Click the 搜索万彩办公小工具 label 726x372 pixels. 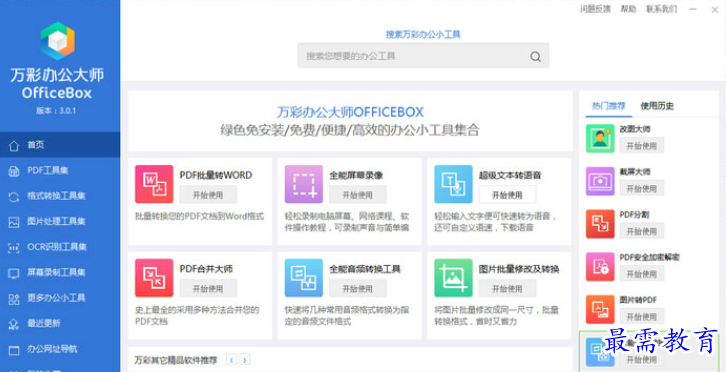point(423,34)
